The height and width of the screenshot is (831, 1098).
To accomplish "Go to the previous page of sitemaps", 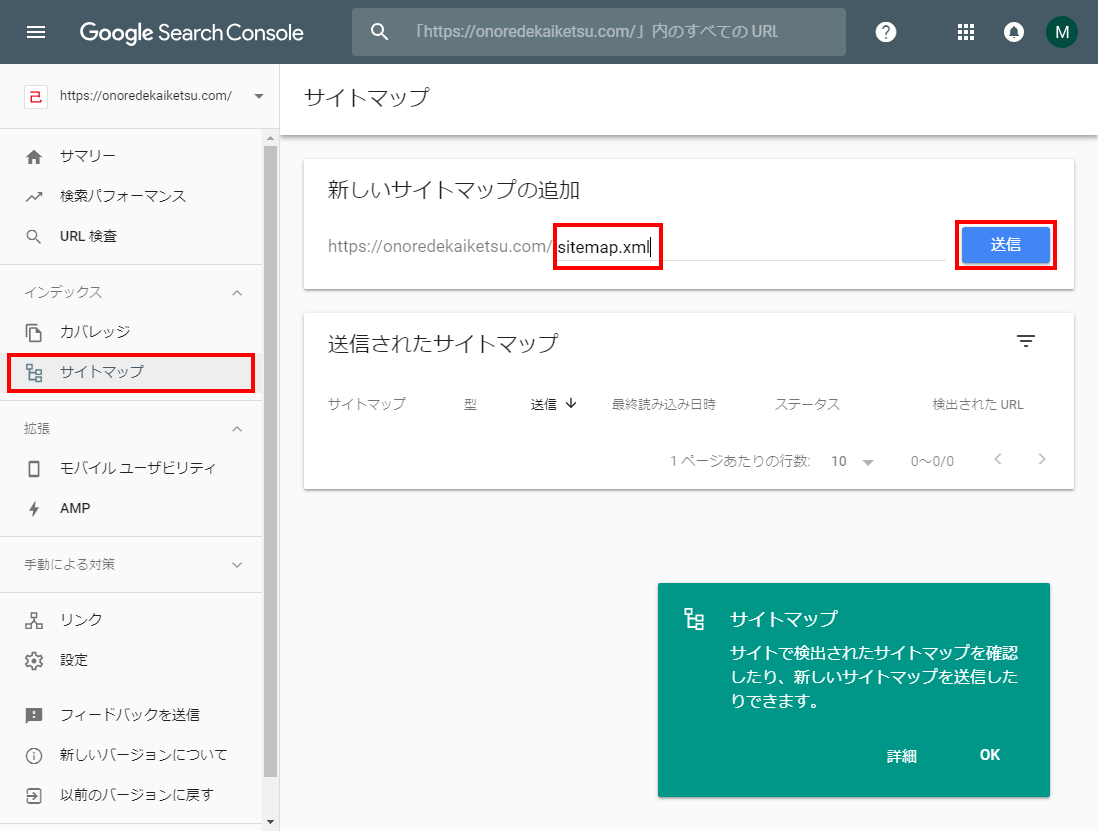I will 998,459.
